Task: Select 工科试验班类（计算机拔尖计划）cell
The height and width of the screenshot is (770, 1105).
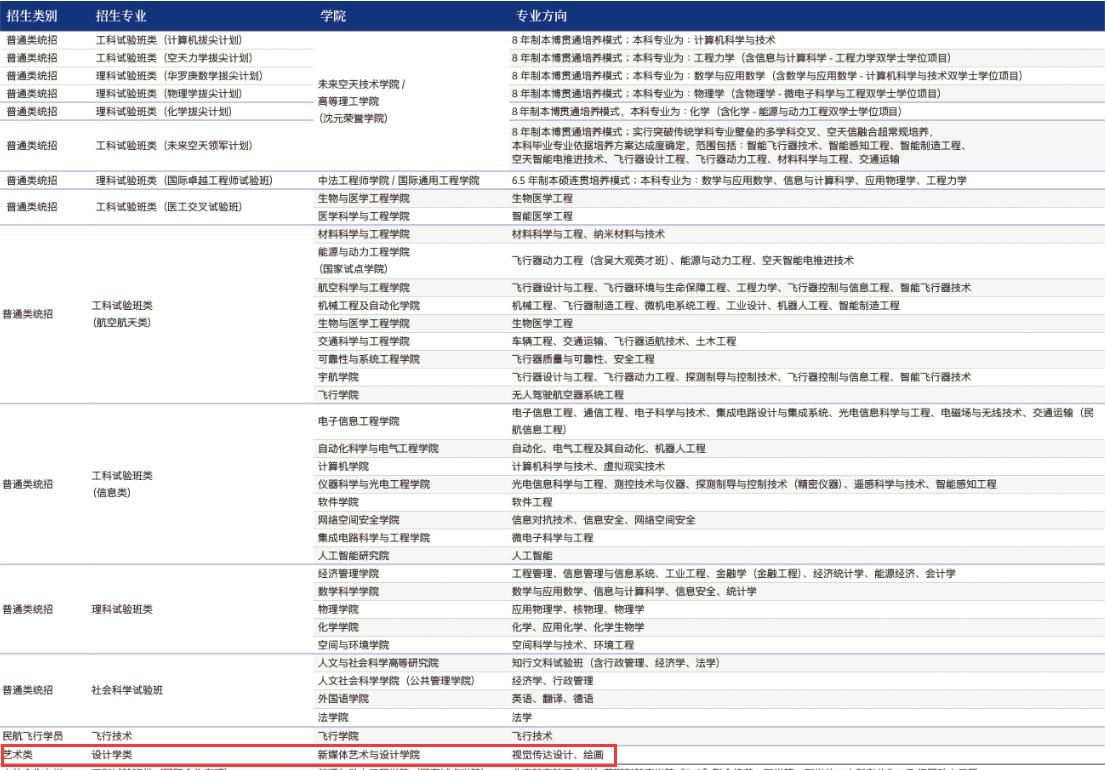Action: pos(169,40)
